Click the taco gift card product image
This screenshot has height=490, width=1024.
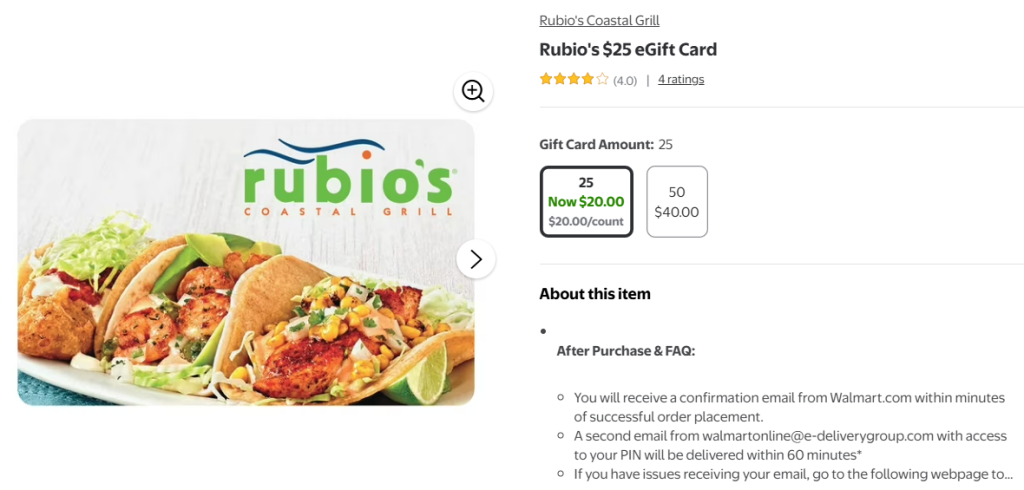click(x=246, y=262)
